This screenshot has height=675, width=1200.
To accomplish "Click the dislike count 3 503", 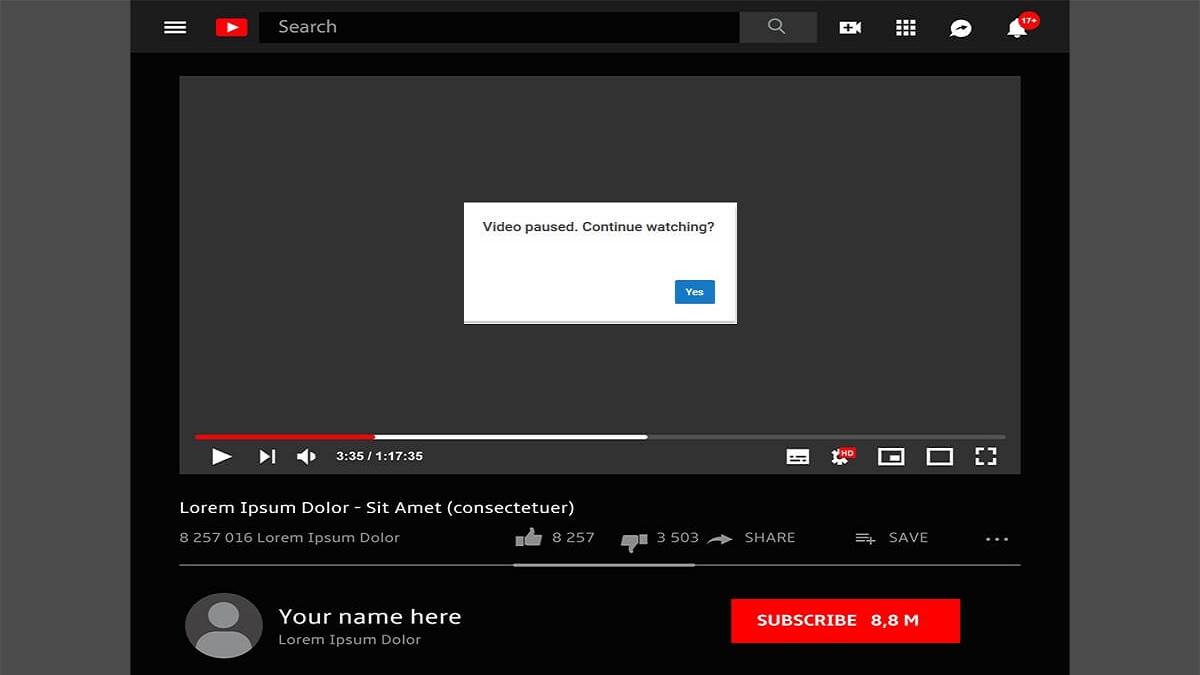I will click(678, 538).
